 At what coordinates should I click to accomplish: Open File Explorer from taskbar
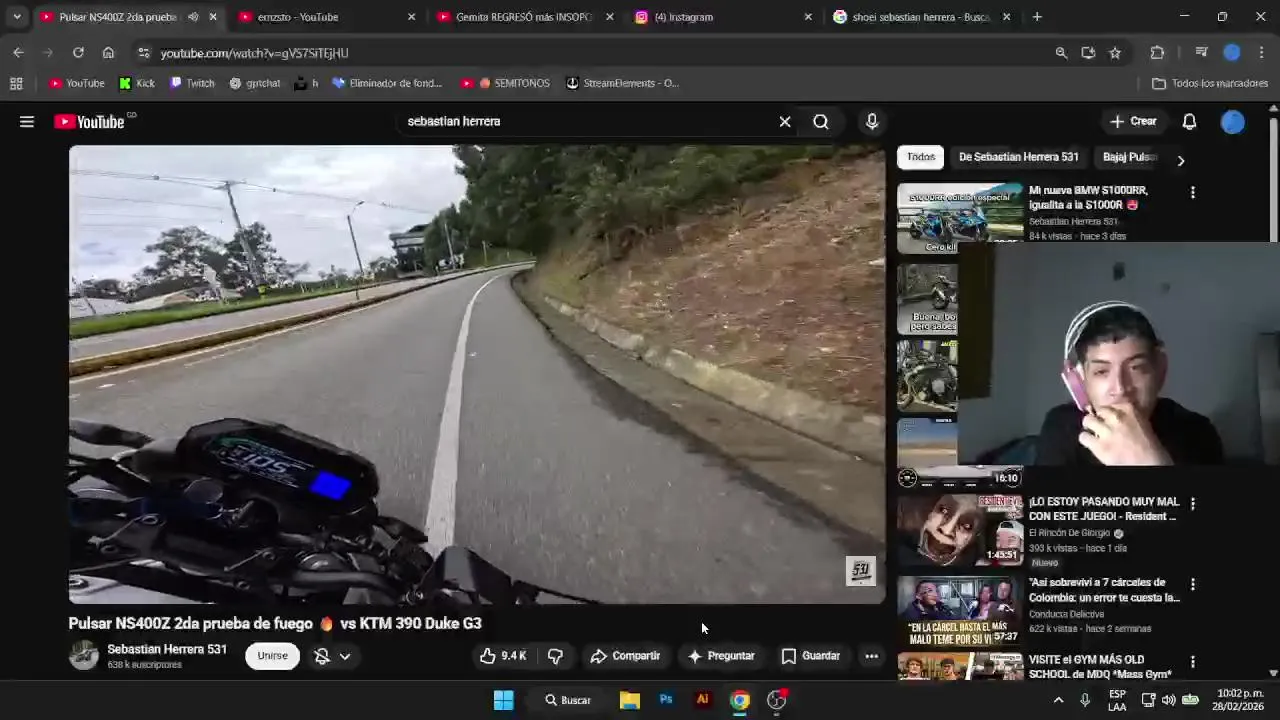pos(629,700)
